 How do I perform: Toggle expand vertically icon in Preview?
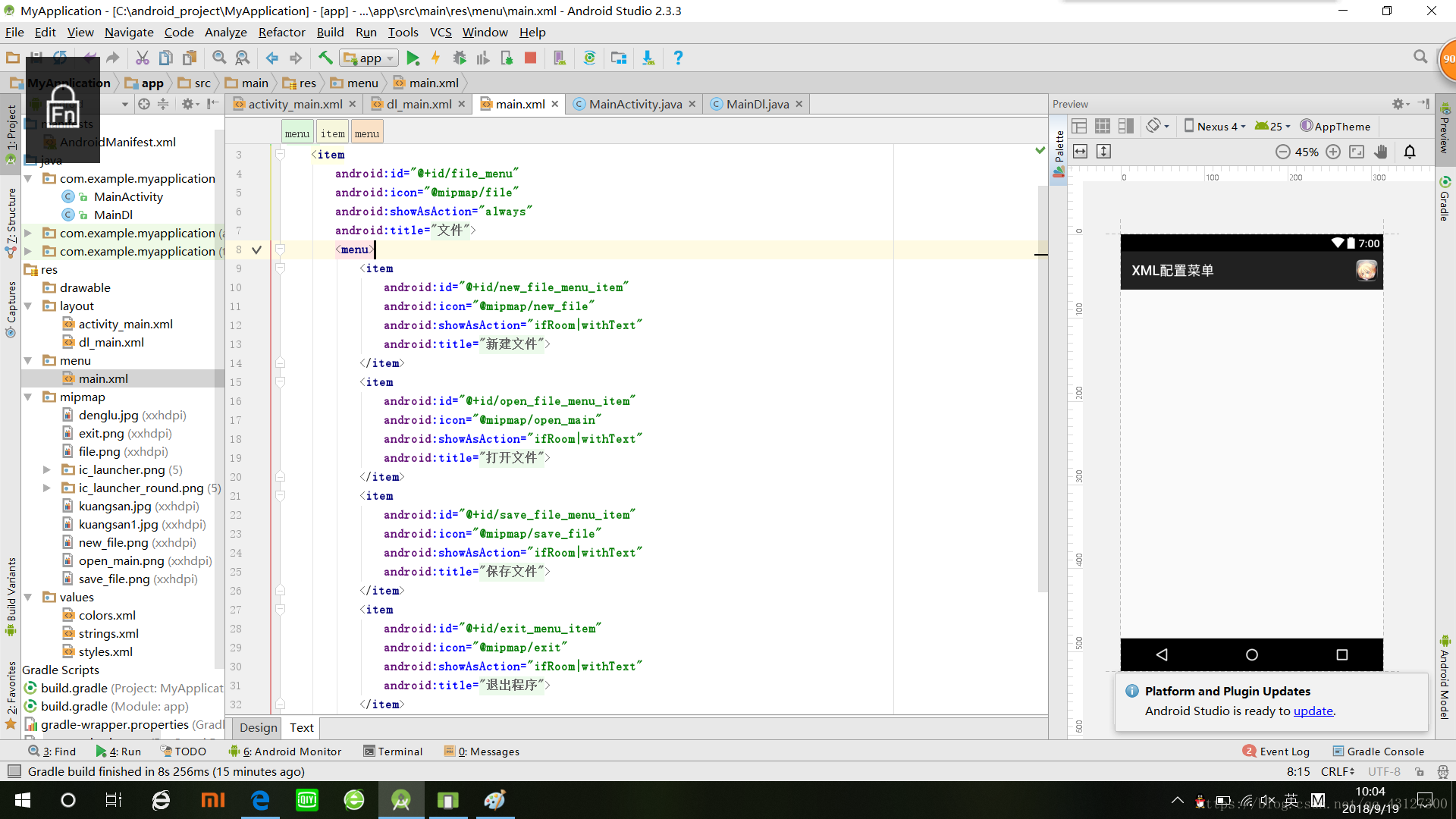point(1104,152)
